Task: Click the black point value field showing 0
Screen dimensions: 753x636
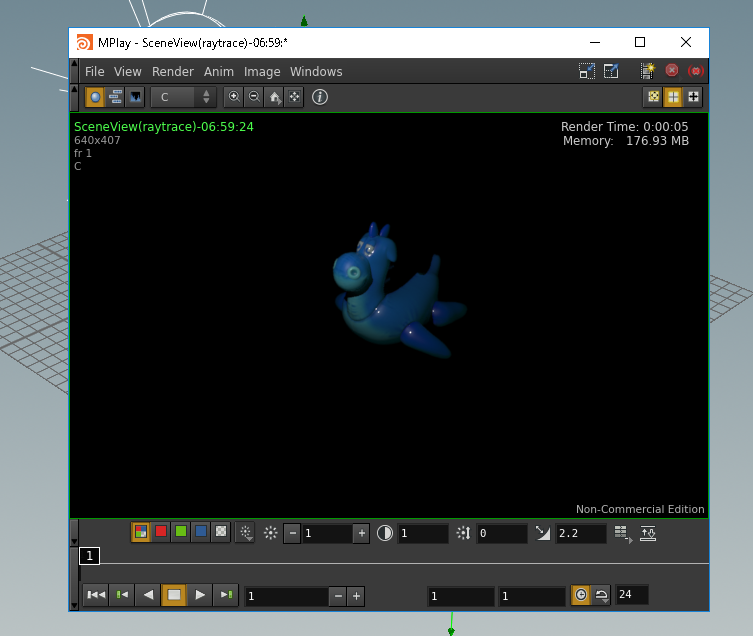Action: click(501, 533)
